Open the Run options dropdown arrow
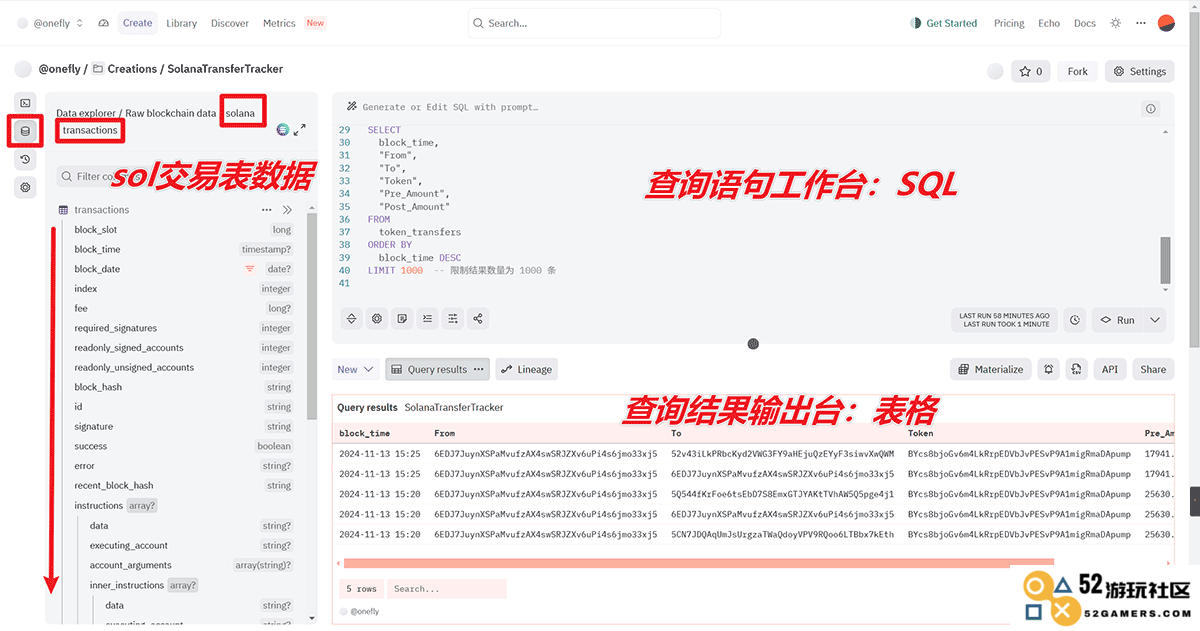Screen dimensions: 1200x631 [x=1155, y=320]
